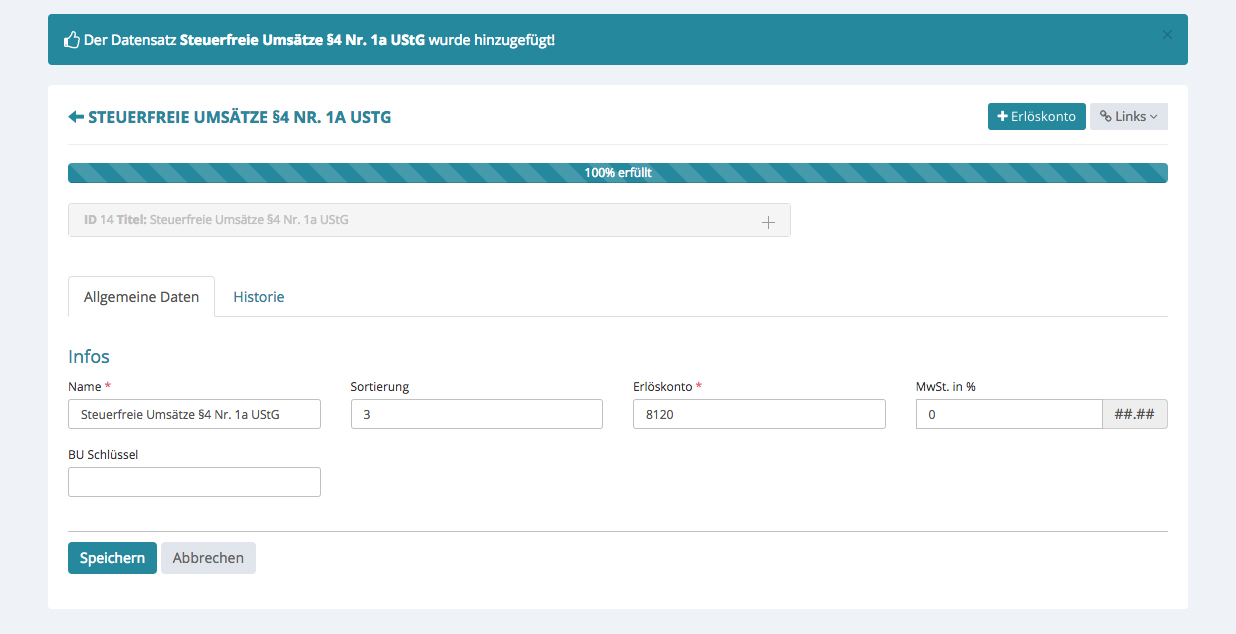Focus the Name input field
Image resolution: width=1236 pixels, height=634 pixels.
tap(194, 414)
